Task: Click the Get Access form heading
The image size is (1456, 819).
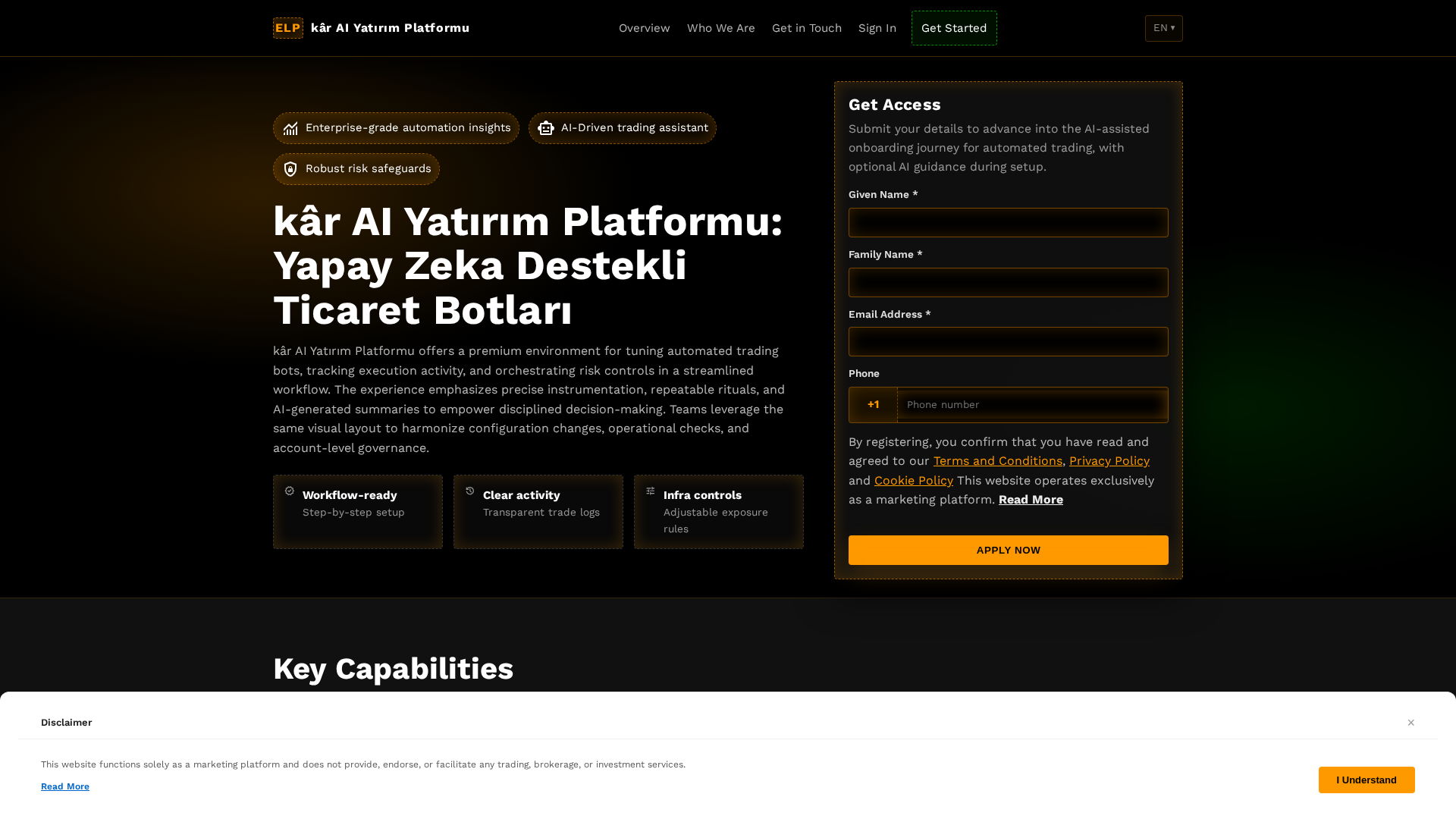Action: 895,105
